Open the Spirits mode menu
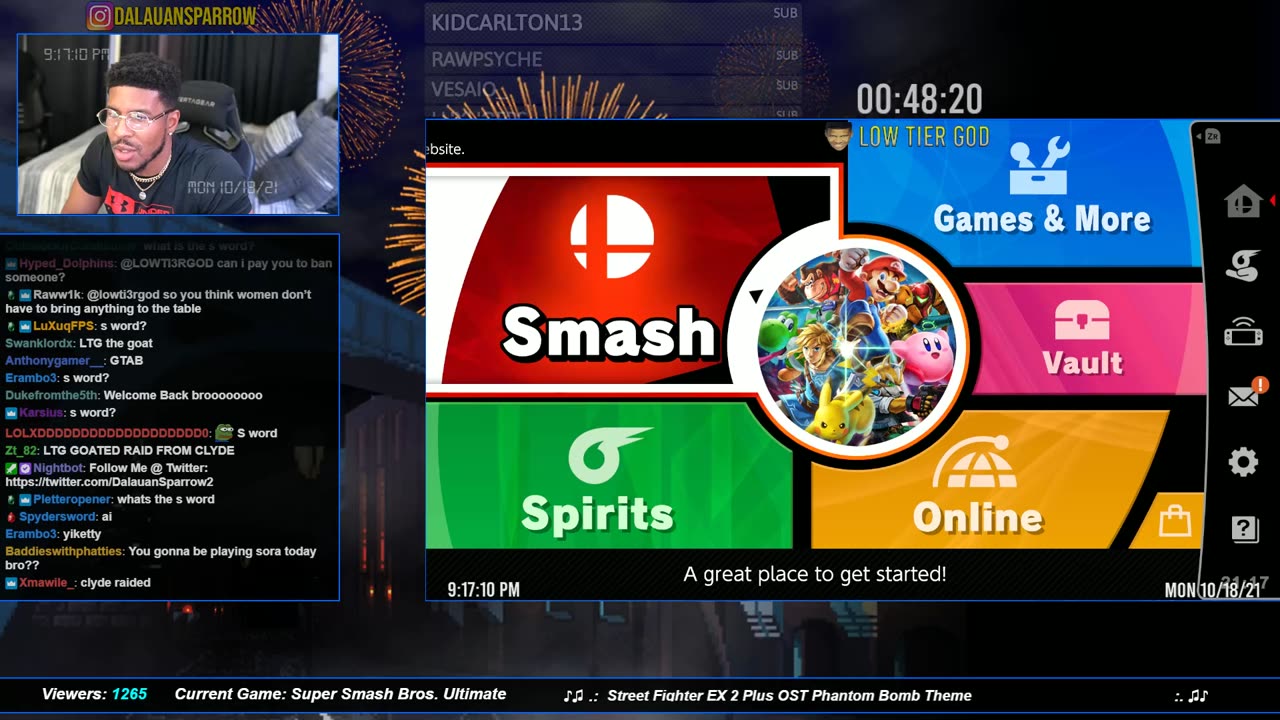The width and height of the screenshot is (1280, 720). pos(608,475)
